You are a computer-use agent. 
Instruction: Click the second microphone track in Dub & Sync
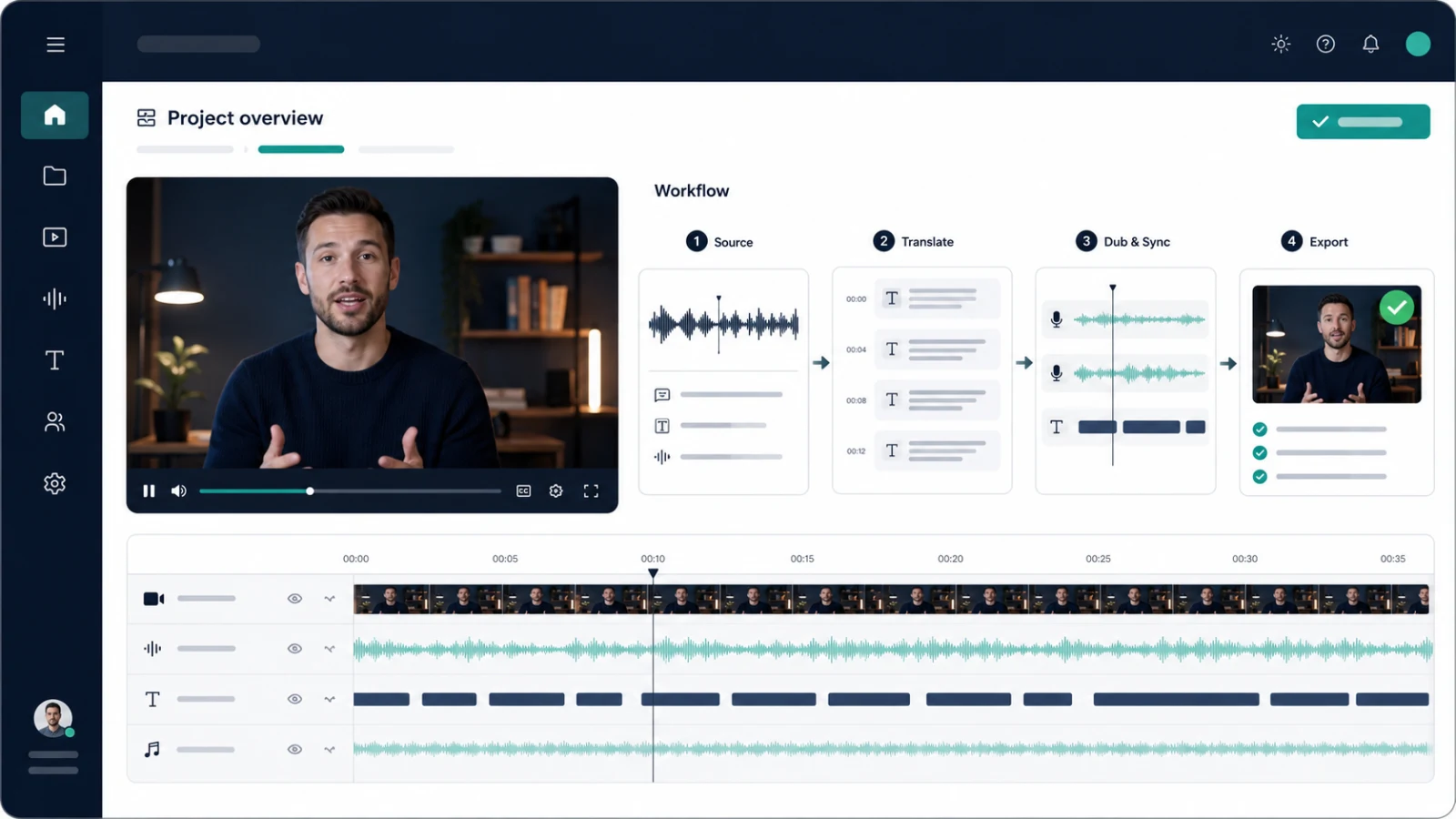click(1126, 373)
